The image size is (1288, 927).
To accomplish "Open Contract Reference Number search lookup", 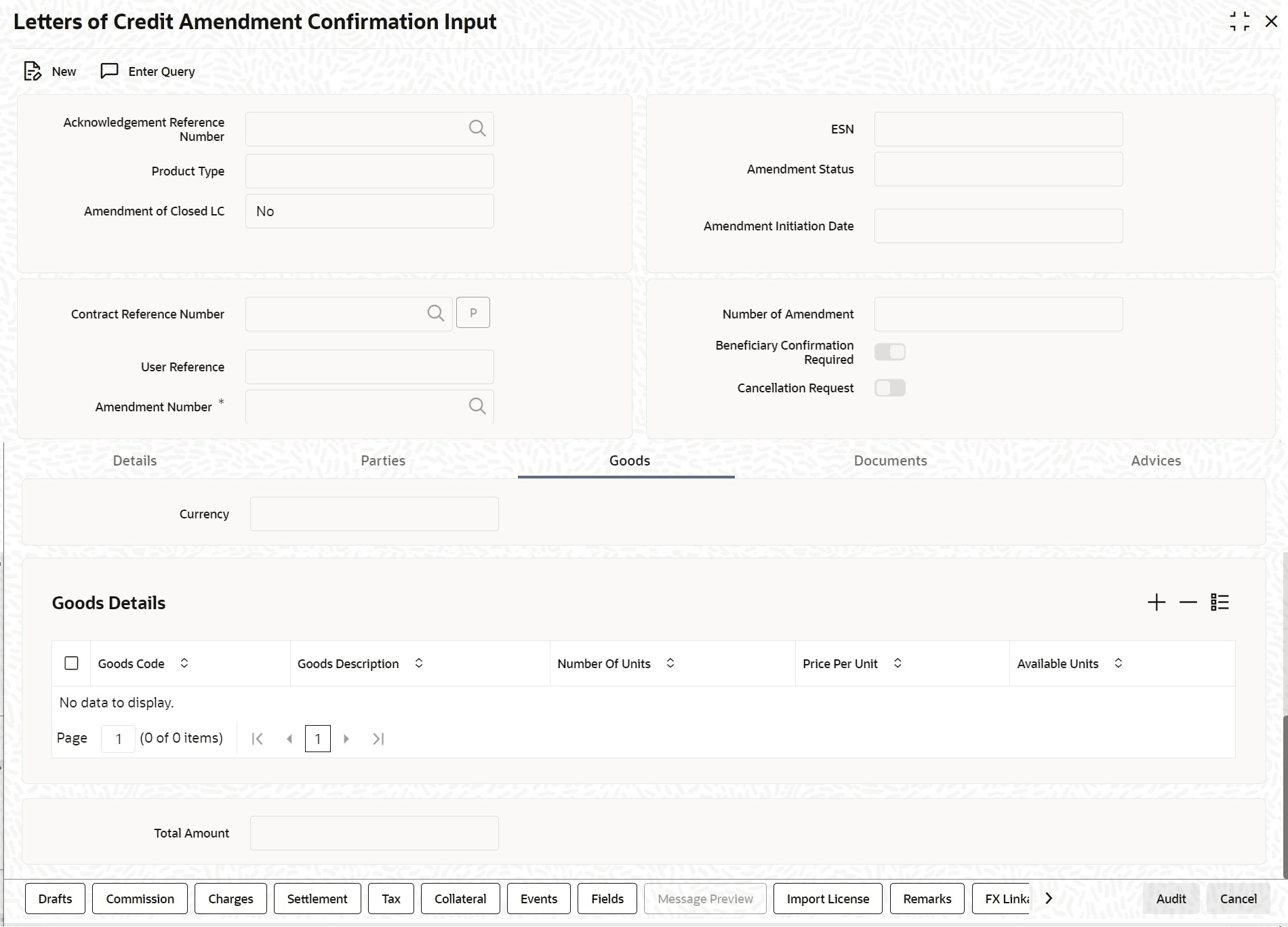I will [436, 313].
